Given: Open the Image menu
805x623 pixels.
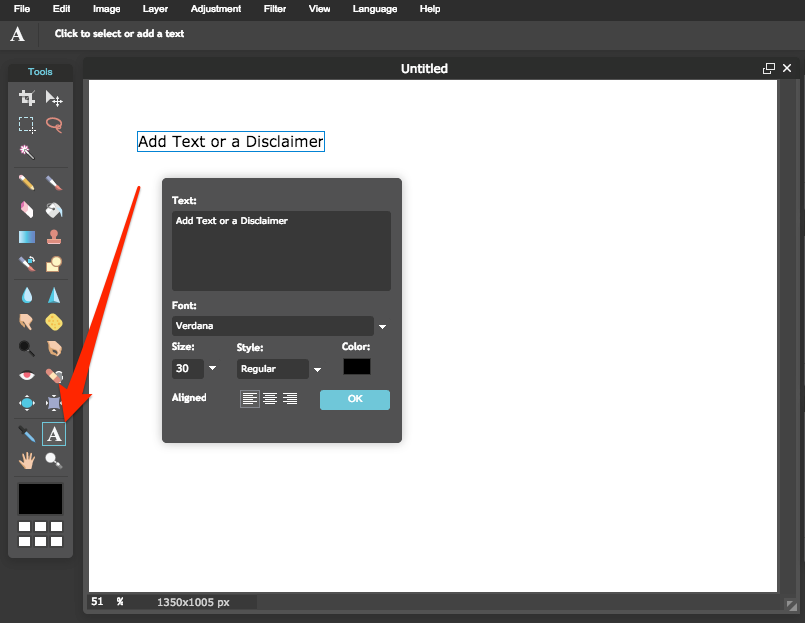Looking at the screenshot, I should point(106,9).
